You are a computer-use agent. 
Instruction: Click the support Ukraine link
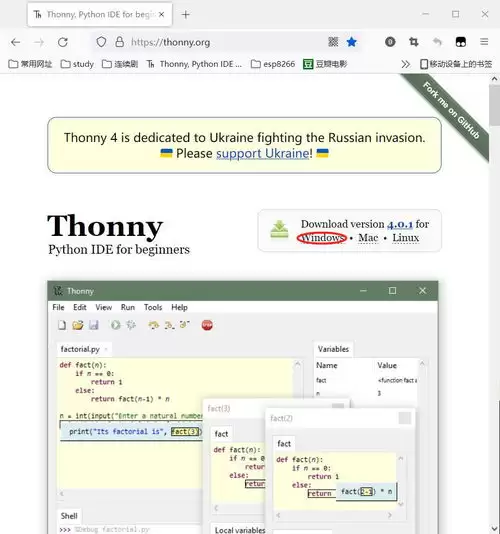click(263, 154)
